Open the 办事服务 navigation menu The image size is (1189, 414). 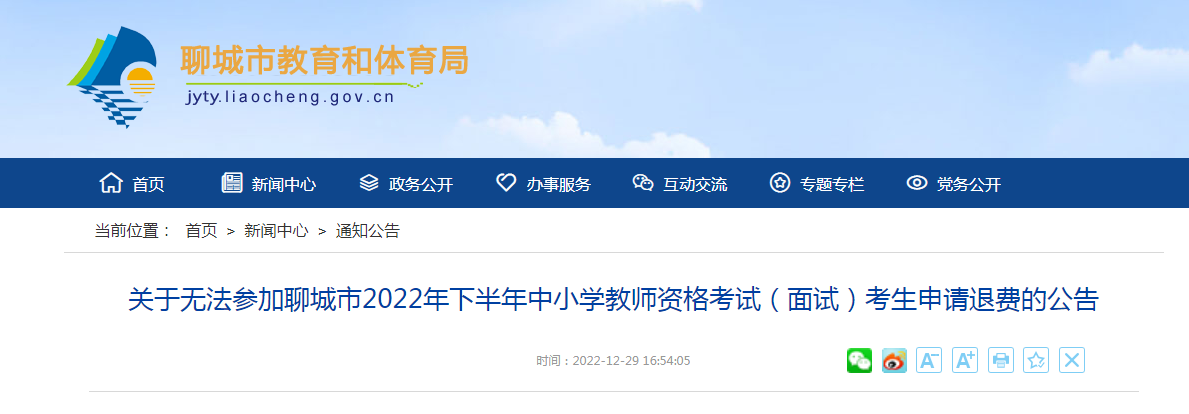(x=559, y=184)
